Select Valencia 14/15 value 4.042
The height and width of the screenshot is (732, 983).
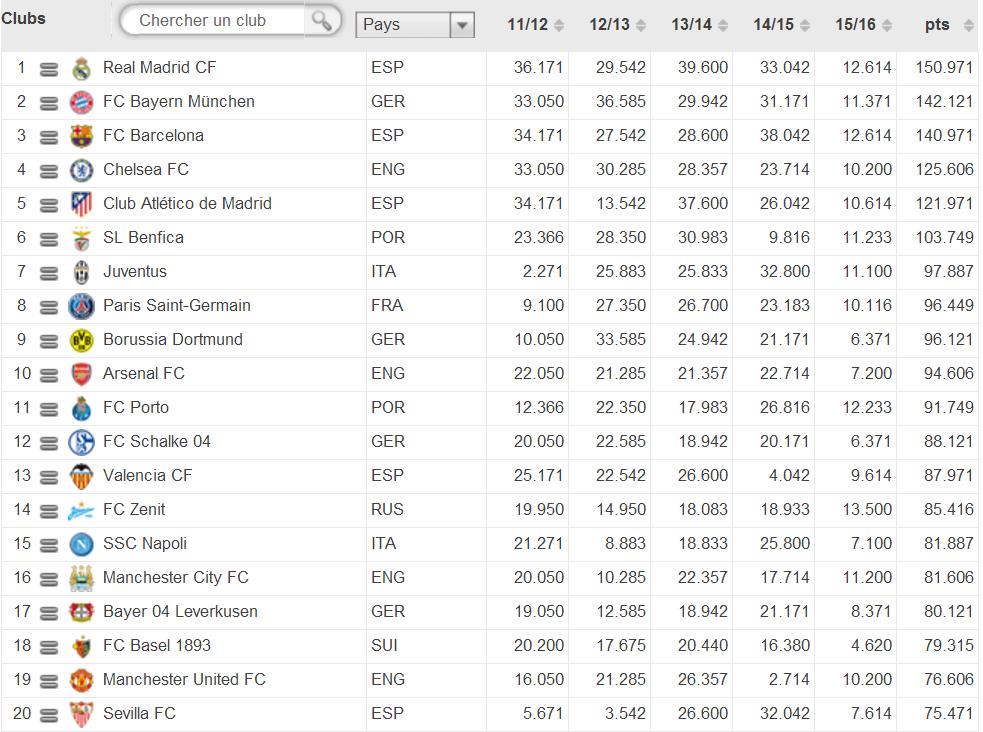tap(789, 475)
